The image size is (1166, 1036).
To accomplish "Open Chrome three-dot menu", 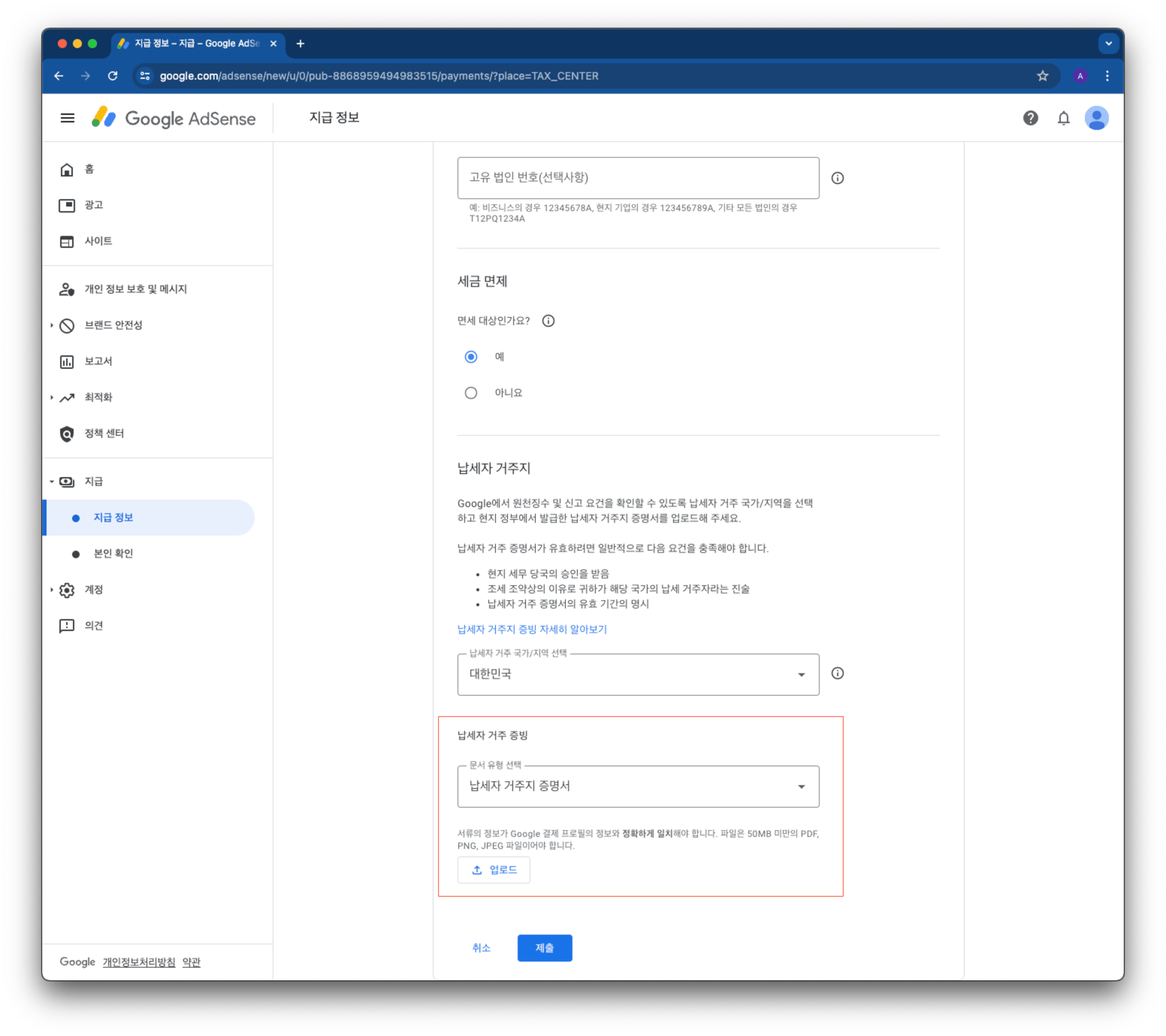I will coord(1107,76).
